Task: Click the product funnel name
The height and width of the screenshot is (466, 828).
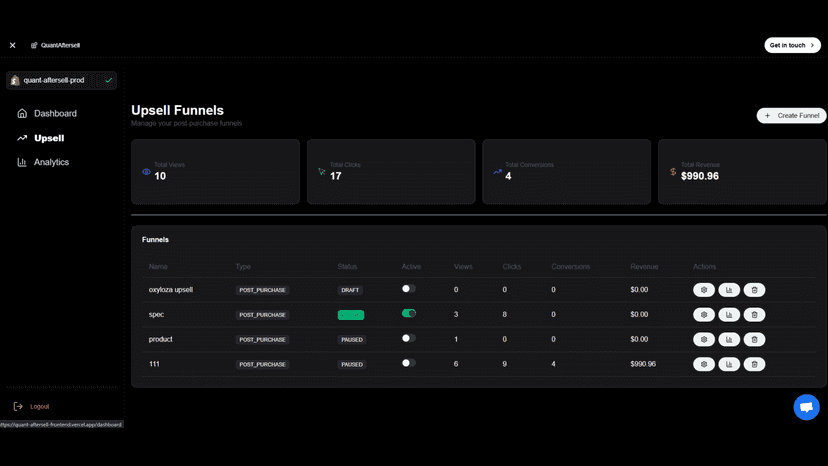Action: click(161, 340)
